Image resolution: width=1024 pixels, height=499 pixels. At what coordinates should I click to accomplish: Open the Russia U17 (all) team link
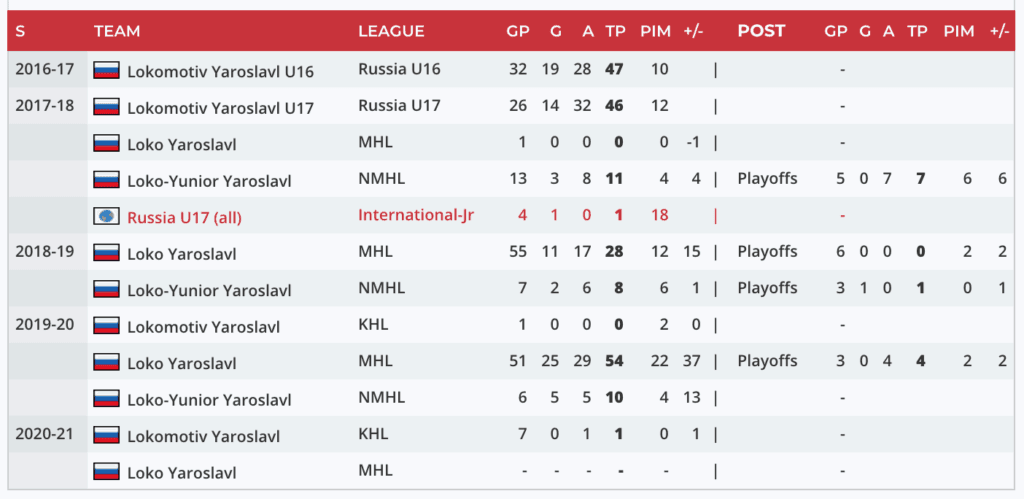[x=184, y=217]
